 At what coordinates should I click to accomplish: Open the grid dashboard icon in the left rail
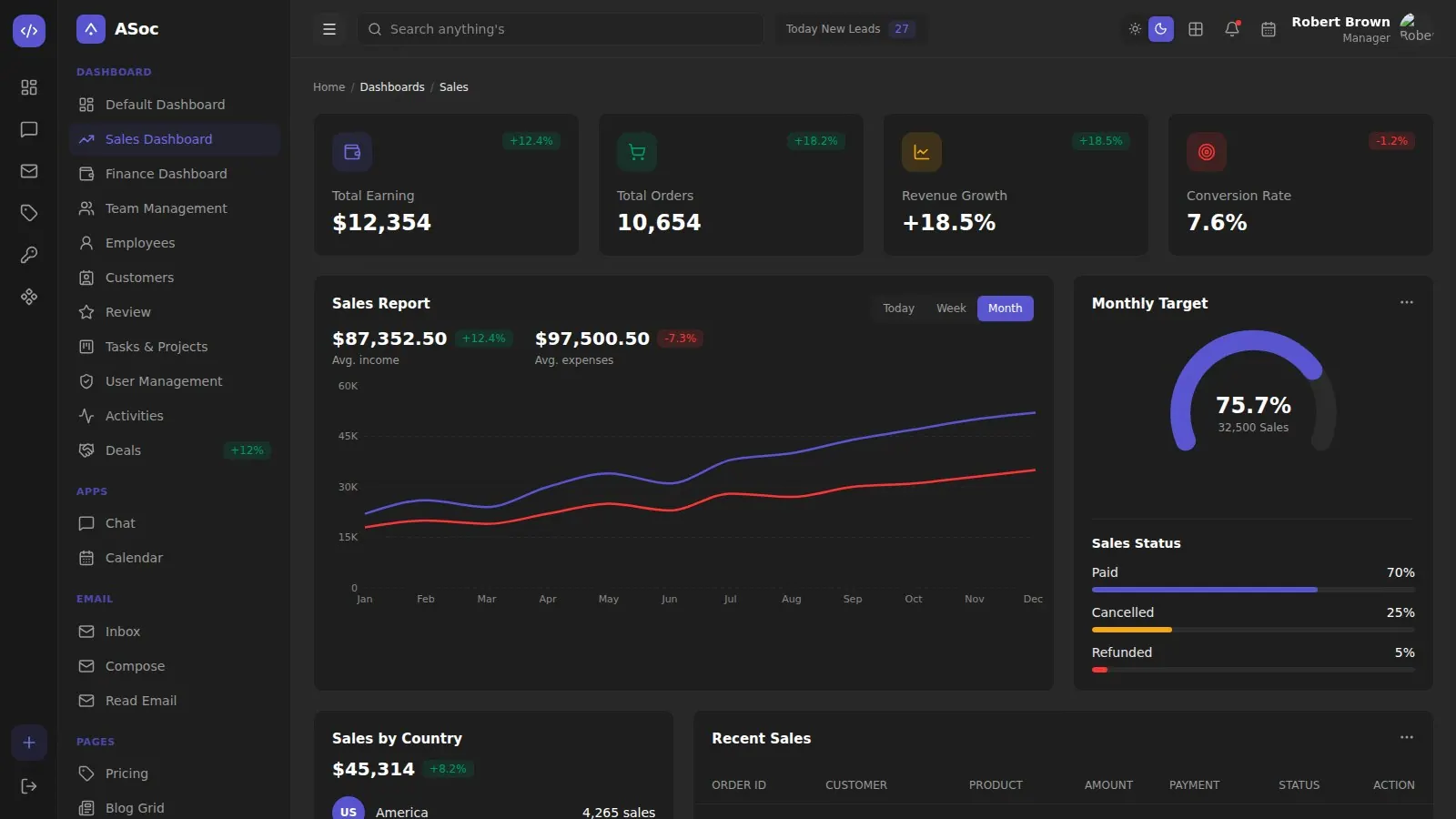pos(29,87)
